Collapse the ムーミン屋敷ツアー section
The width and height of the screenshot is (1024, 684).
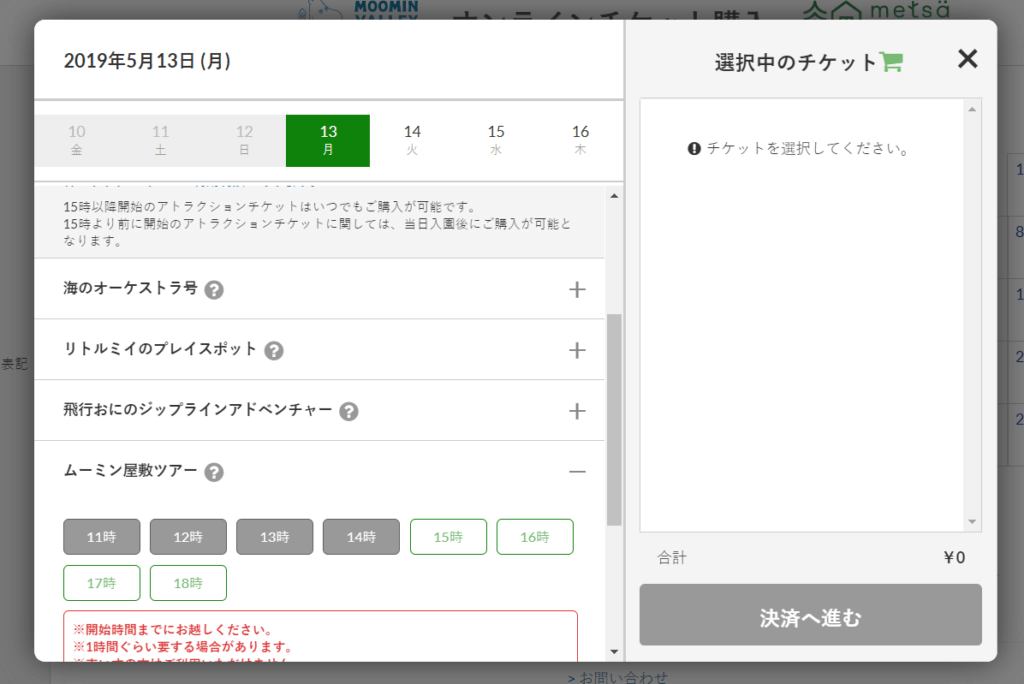(x=577, y=472)
